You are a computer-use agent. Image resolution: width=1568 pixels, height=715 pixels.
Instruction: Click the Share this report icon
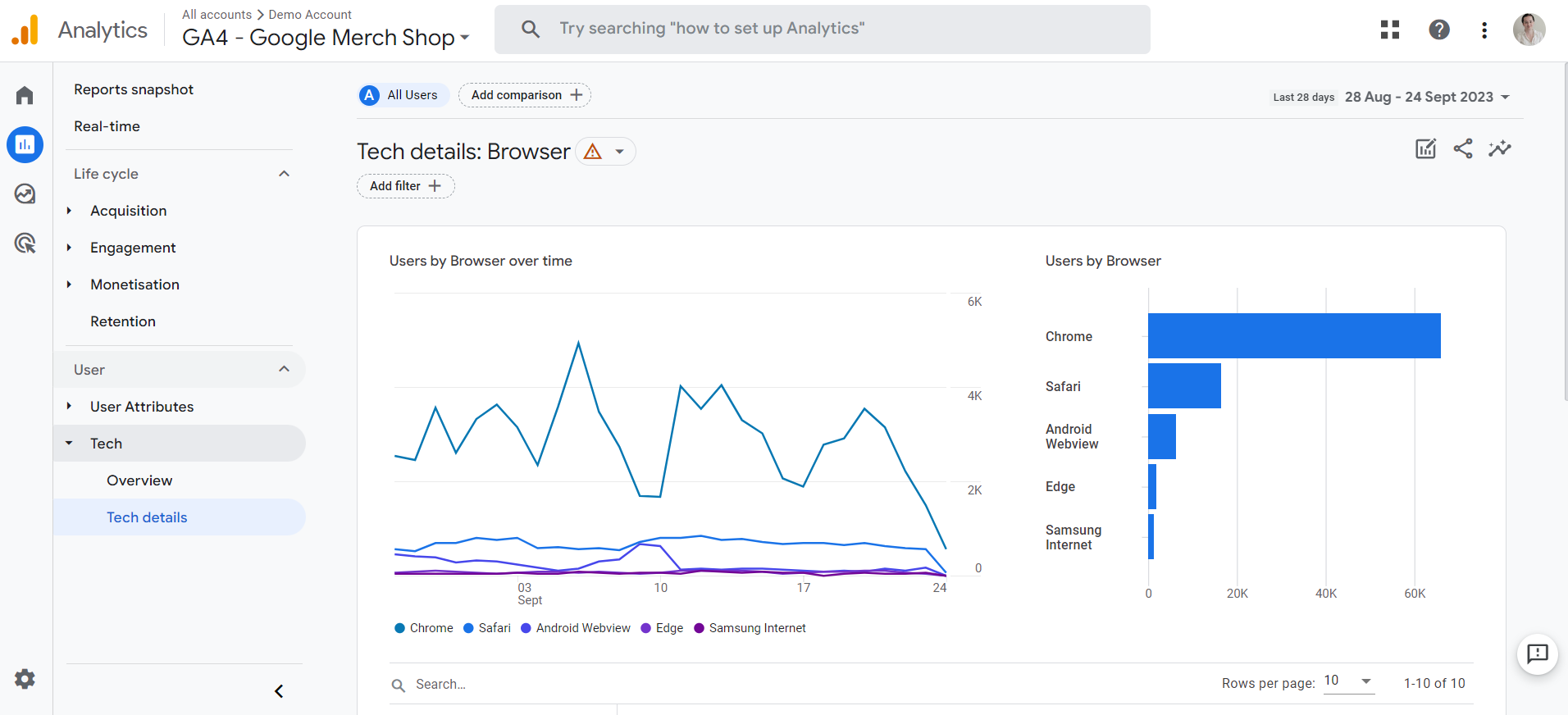[x=1463, y=148]
